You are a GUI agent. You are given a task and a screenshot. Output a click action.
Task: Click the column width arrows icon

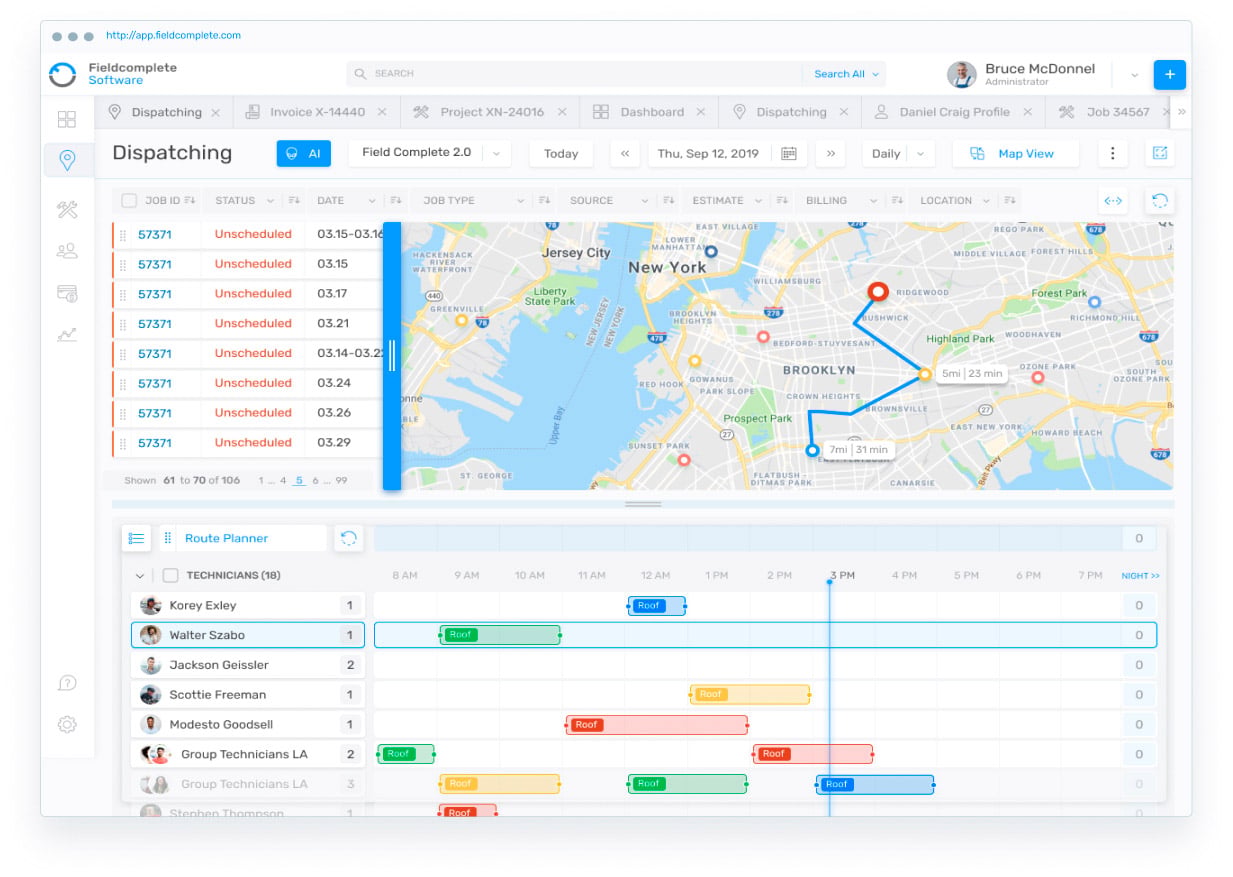tap(1113, 200)
